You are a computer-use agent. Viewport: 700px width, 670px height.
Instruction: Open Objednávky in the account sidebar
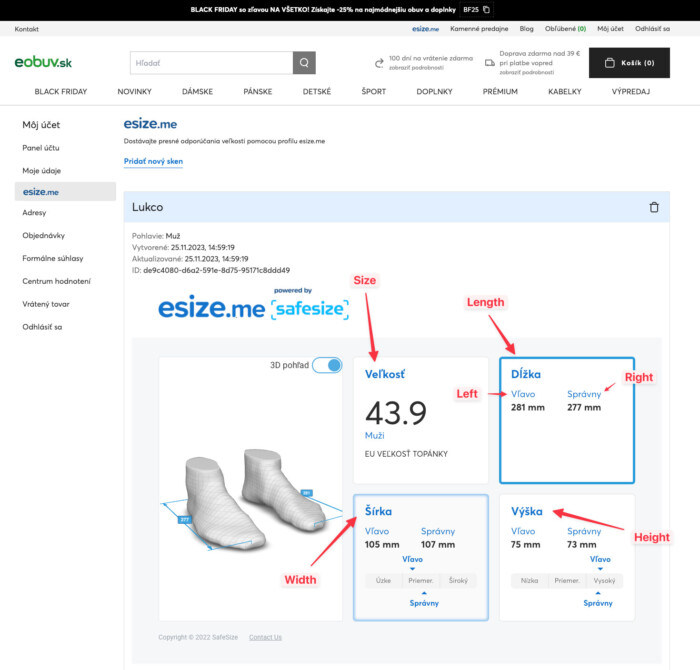pyautogui.click(x=44, y=235)
